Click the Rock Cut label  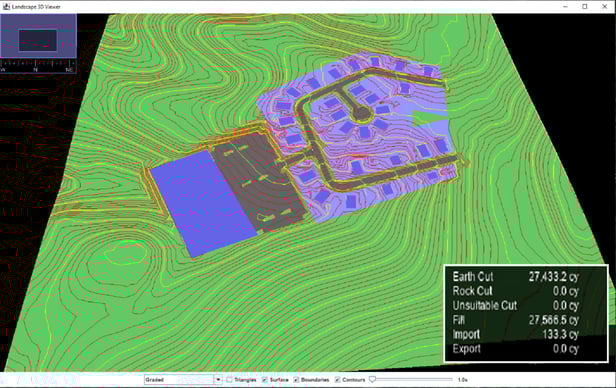[x=472, y=291]
